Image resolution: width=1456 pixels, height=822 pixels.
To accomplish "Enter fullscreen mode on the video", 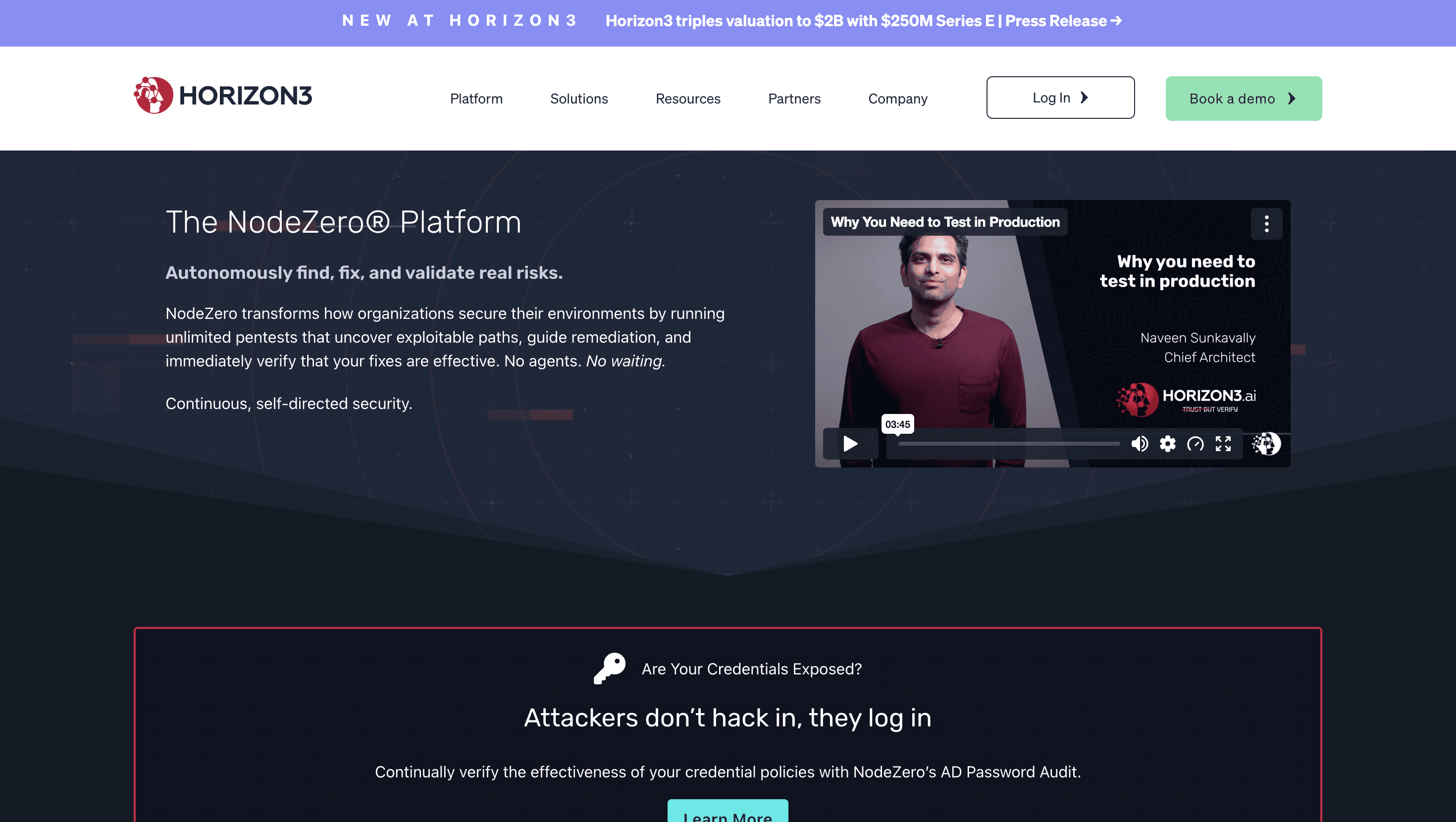I will coord(1223,444).
